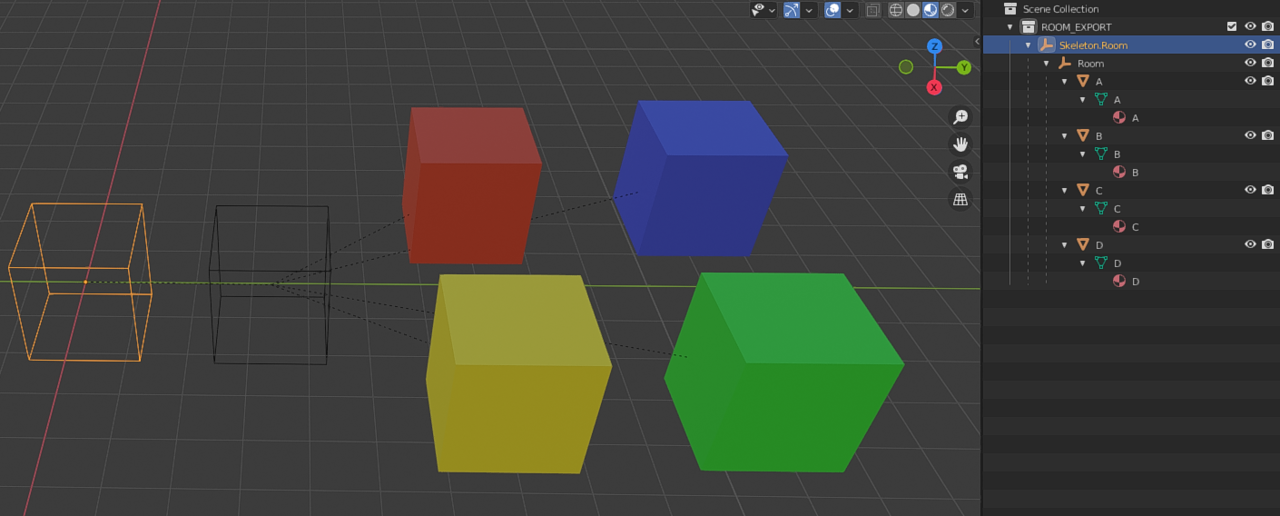
Task: Switch to wireframe shading mode
Action: pyautogui.click(x=896, y=10)
